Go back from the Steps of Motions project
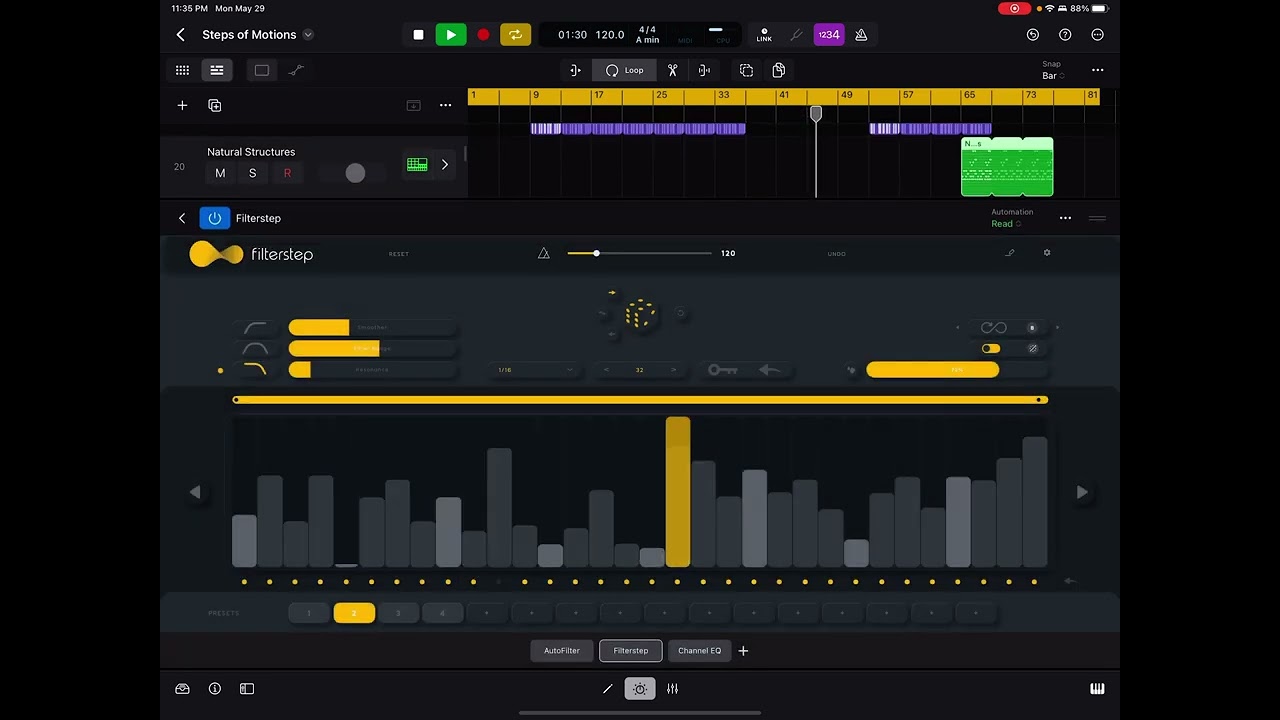 click(x=180, y=35)
